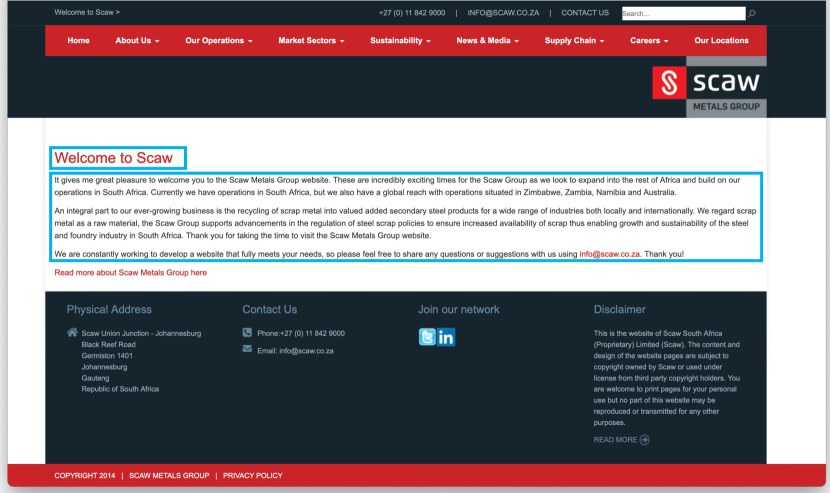Expand the Our Operations dropdown
This screenshot has height=493, width=830.
click(219, 40)
